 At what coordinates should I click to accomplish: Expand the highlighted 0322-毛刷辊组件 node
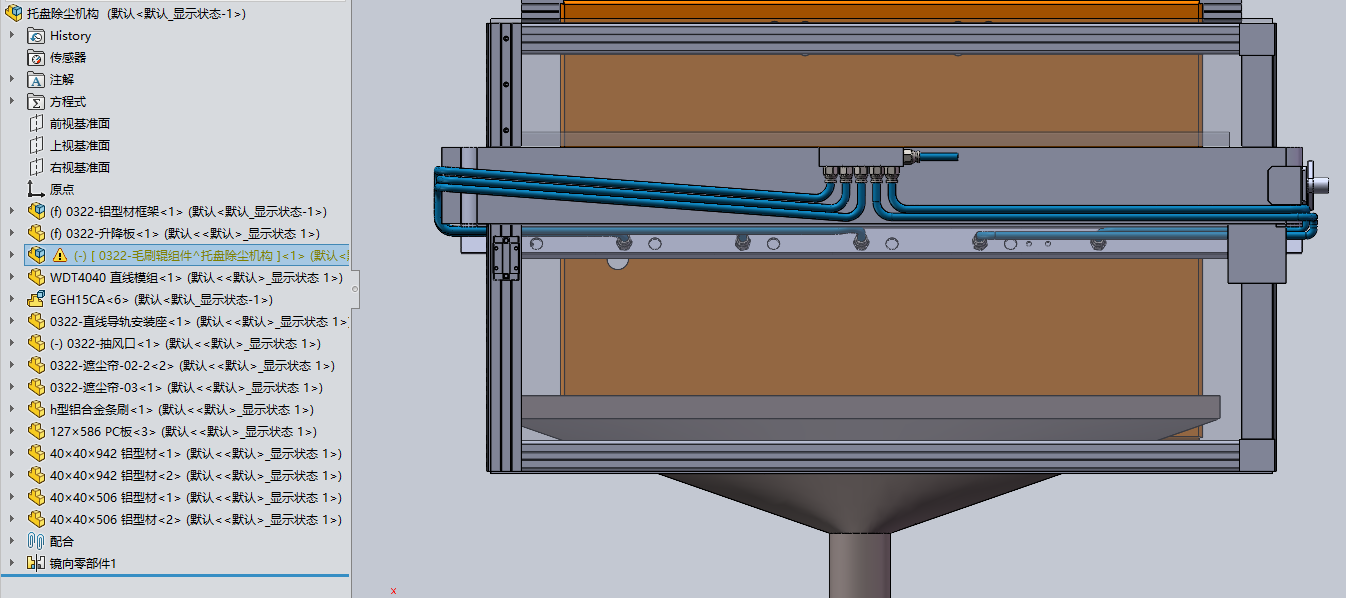coord(12,255)
